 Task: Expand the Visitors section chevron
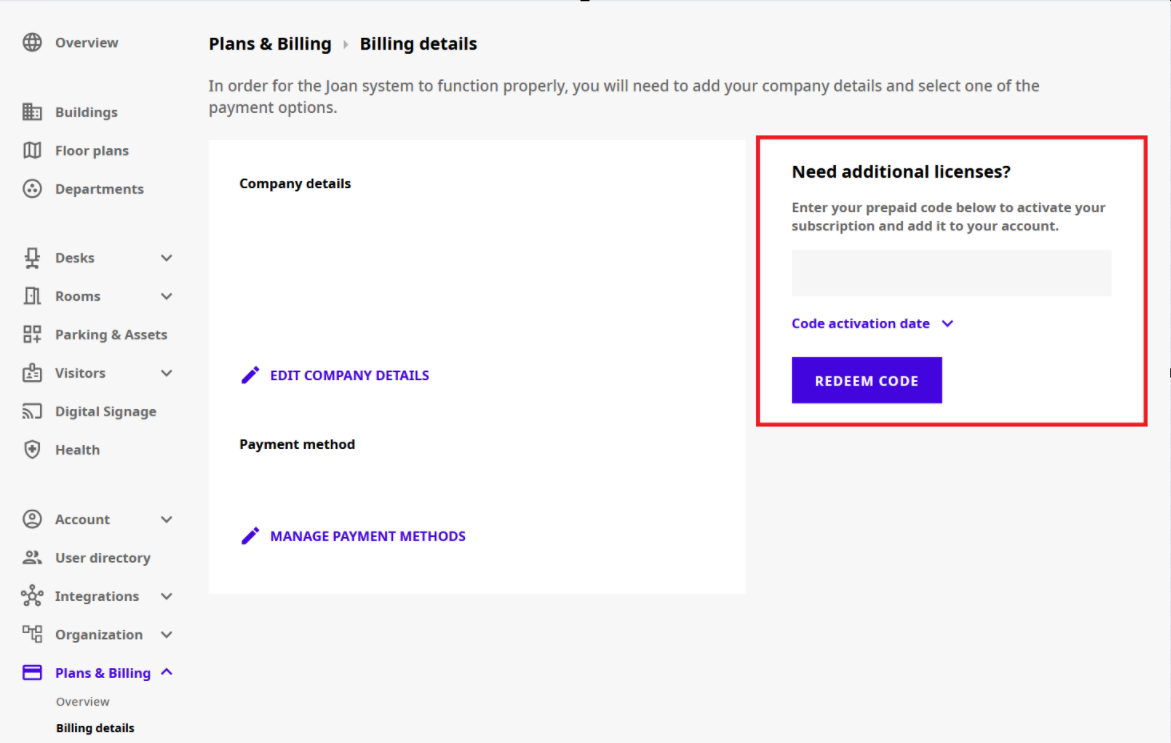[167, 373]
